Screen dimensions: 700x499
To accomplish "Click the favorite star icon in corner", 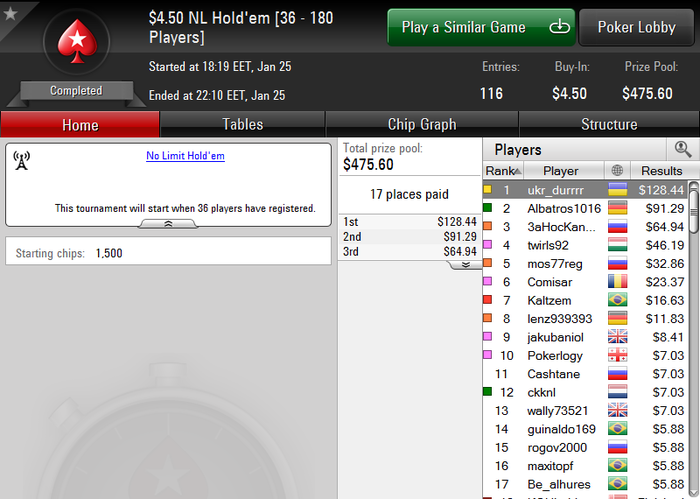I will coord(10,13).
